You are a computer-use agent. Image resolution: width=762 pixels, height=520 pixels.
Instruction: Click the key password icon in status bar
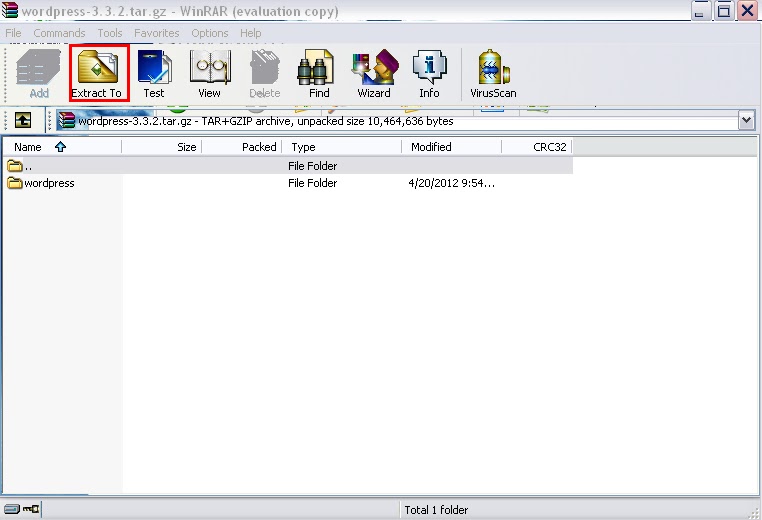click(x=32, y=509)
